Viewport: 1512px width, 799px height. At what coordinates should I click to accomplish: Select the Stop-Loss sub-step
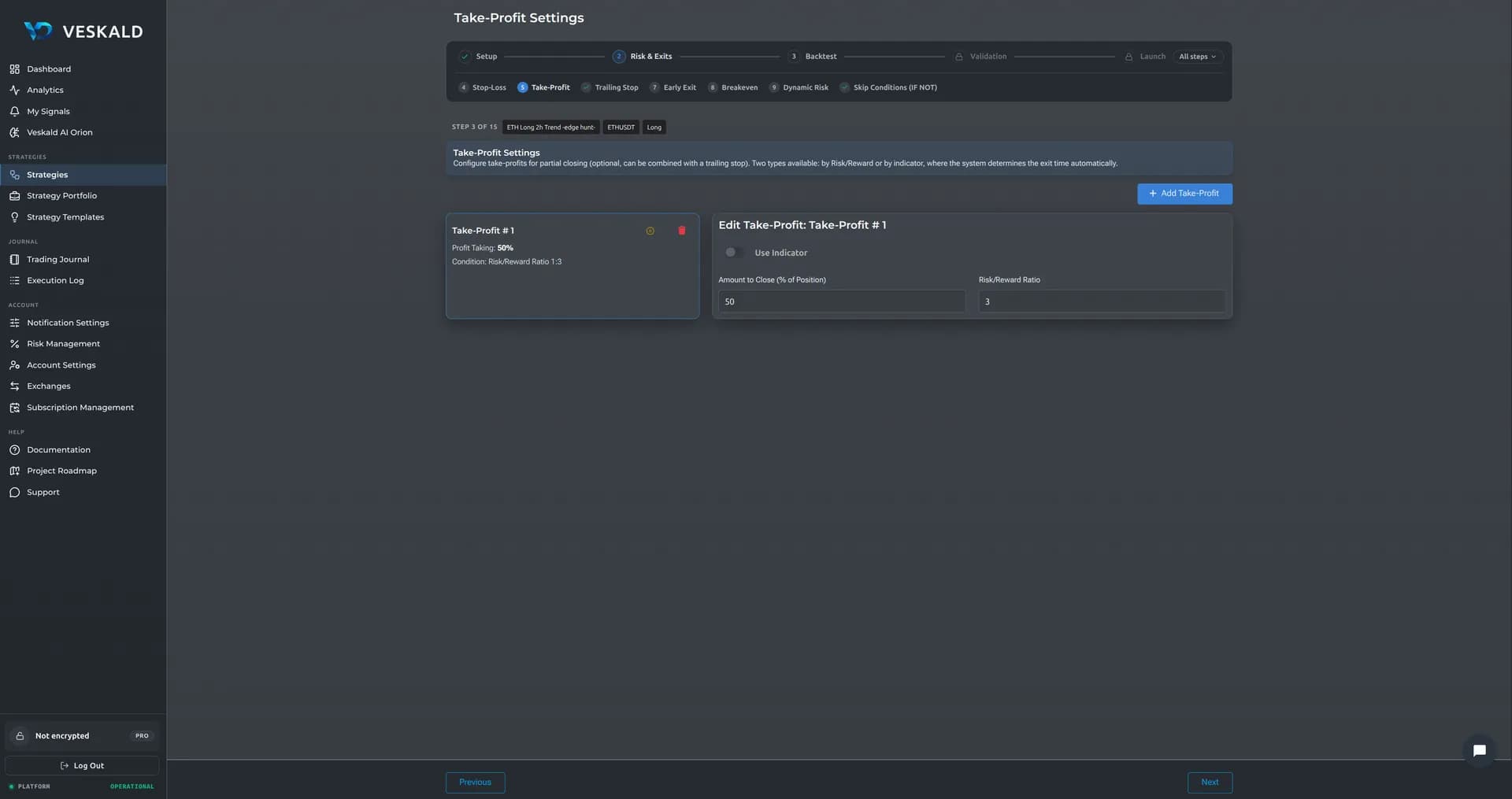[x=482, y=87]
